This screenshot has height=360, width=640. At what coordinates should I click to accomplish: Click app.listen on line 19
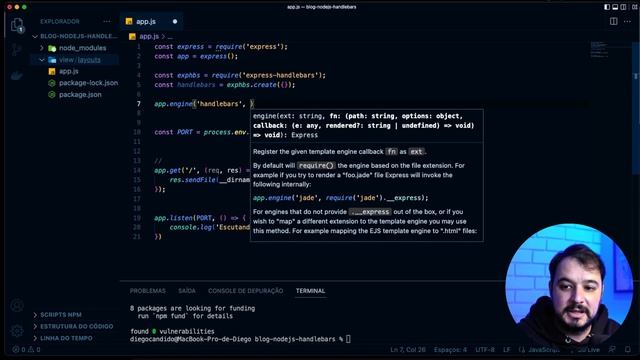pyautogui.click(x=173, y=218)
